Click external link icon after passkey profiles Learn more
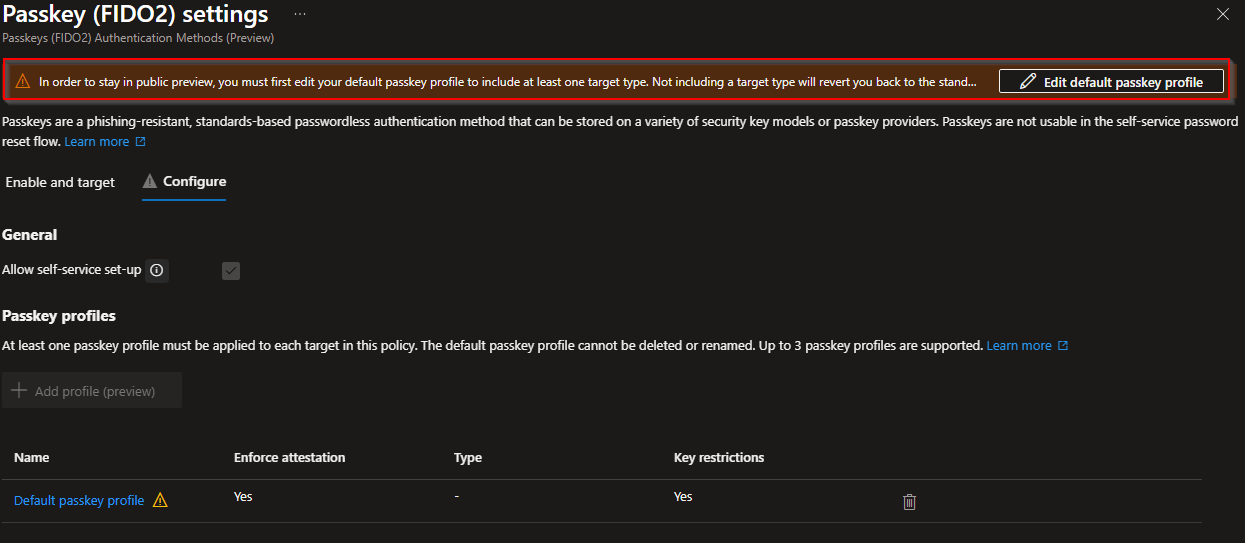This screenshot has height=543, width=1245. (1063, 346)
